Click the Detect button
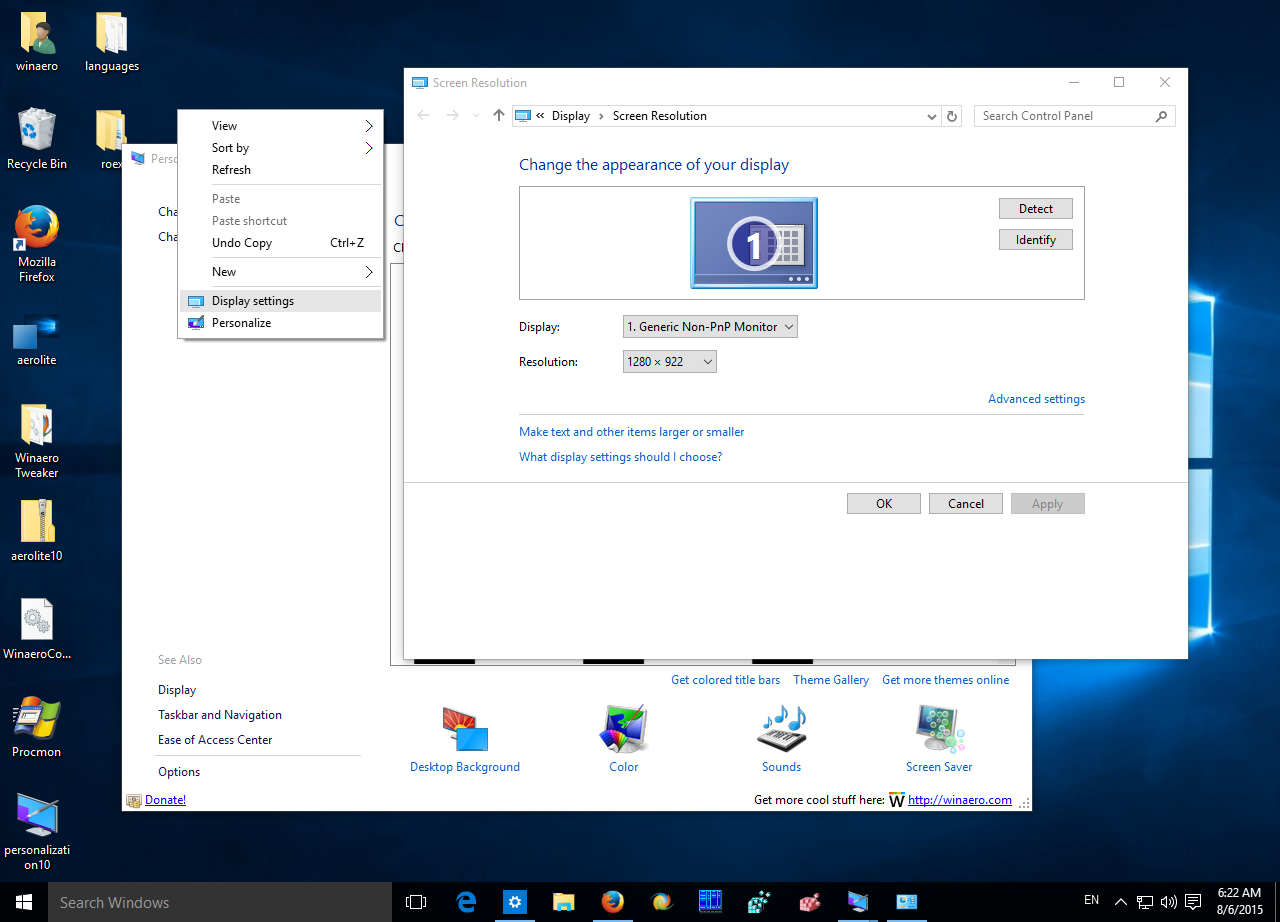Viewport: 1280px width, 922px height. click(1036, 209)
